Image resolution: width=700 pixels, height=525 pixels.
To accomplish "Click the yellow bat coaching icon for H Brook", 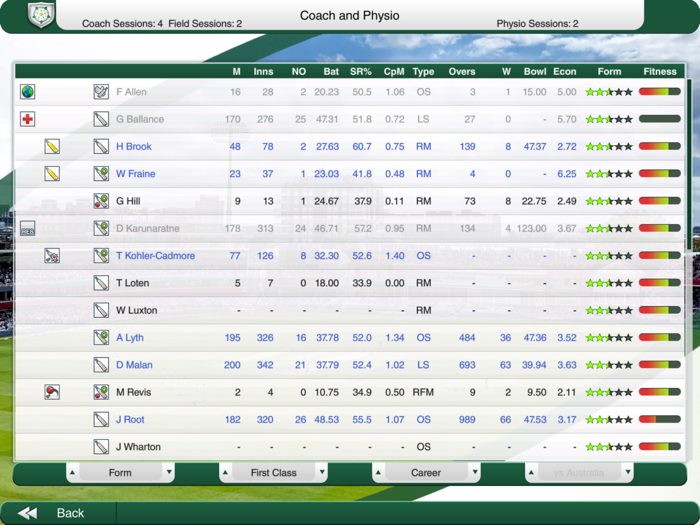I will [52, 146].
